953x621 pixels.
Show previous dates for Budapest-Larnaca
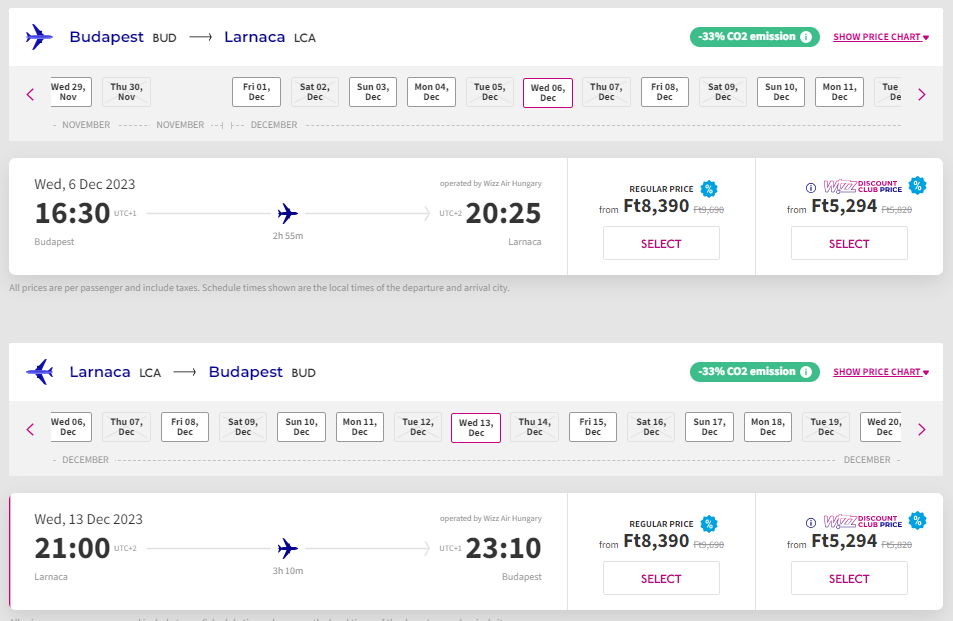pos(30,94)
